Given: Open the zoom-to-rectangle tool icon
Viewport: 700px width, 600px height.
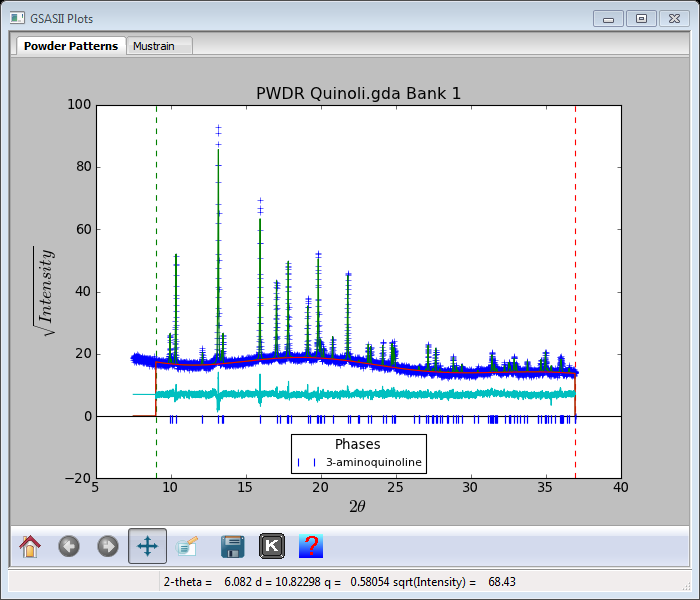Looking at the screenshot, I should click(187, 546).
